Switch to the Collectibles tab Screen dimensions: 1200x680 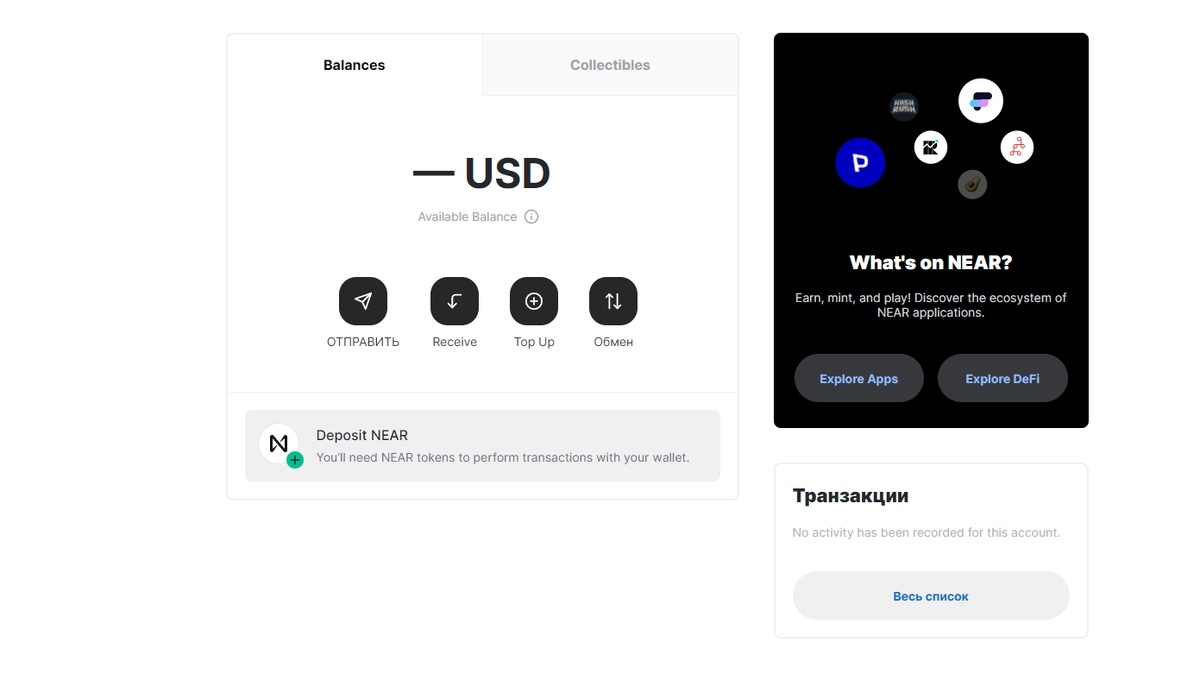[610, 65]
